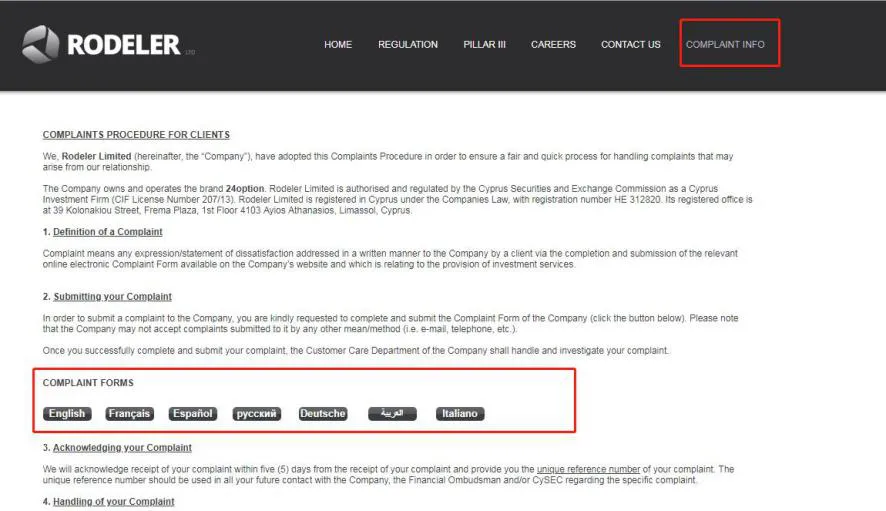The image size is (886, 511).
Task: Open the Français complaint form
Action: [129, 414]
